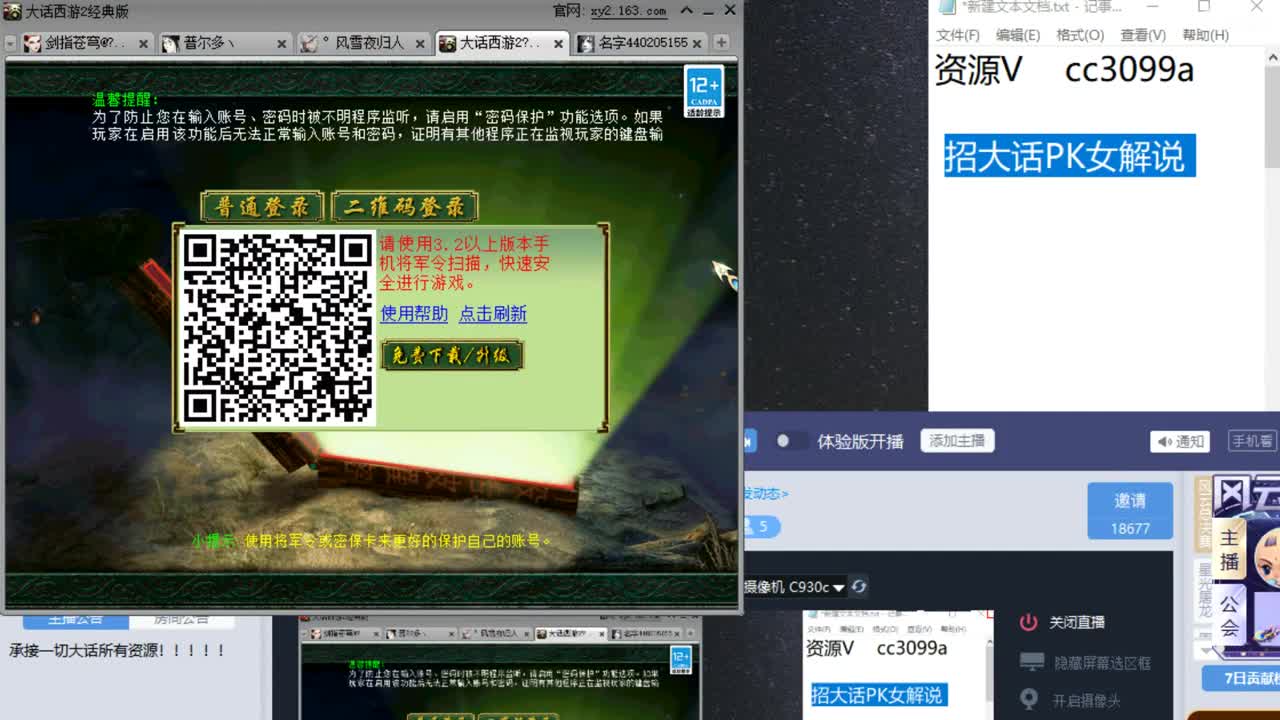Open 通知 notifications with speaker icon
The height and width of the screenshot is (720, 1280).
point(1180,441)
